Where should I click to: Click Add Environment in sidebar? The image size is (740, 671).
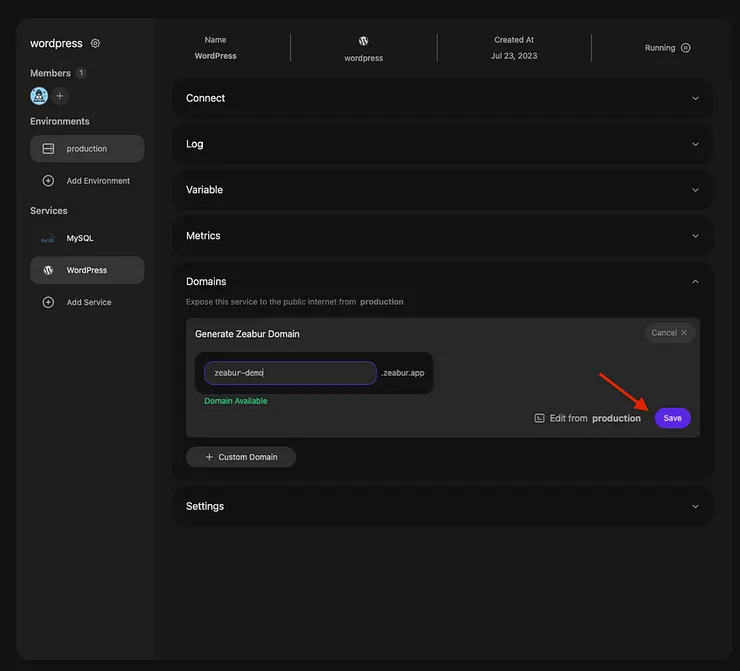87,181
